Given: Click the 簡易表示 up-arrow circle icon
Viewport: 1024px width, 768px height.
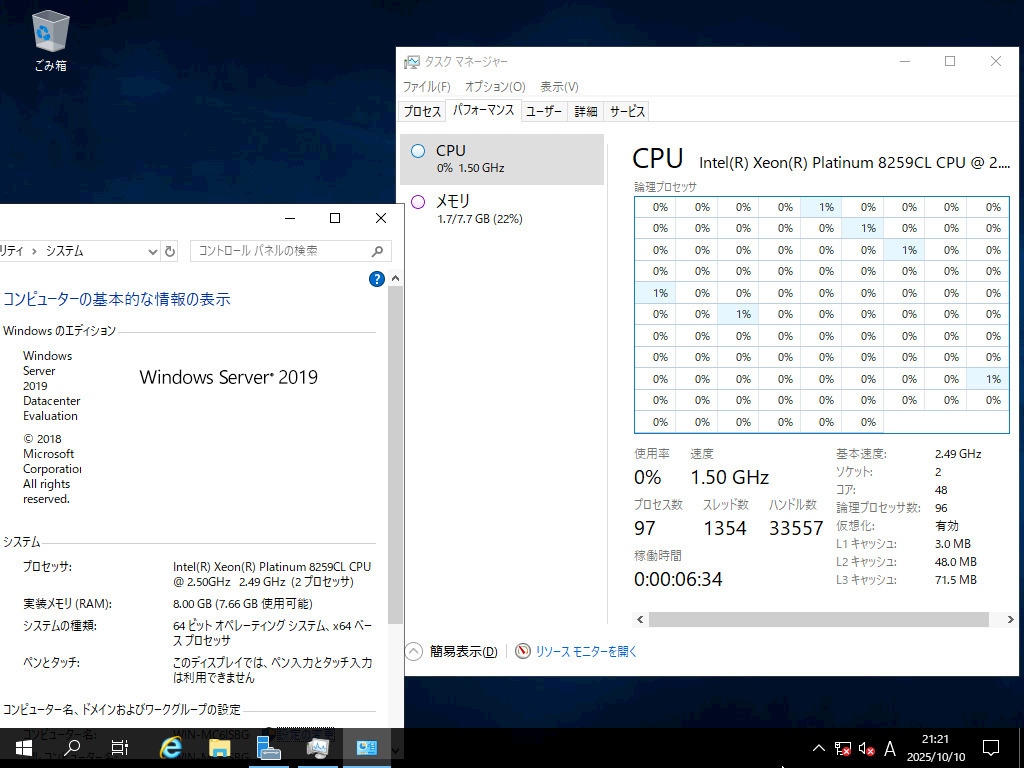Looking at the screenshot, I should point(414,652).
